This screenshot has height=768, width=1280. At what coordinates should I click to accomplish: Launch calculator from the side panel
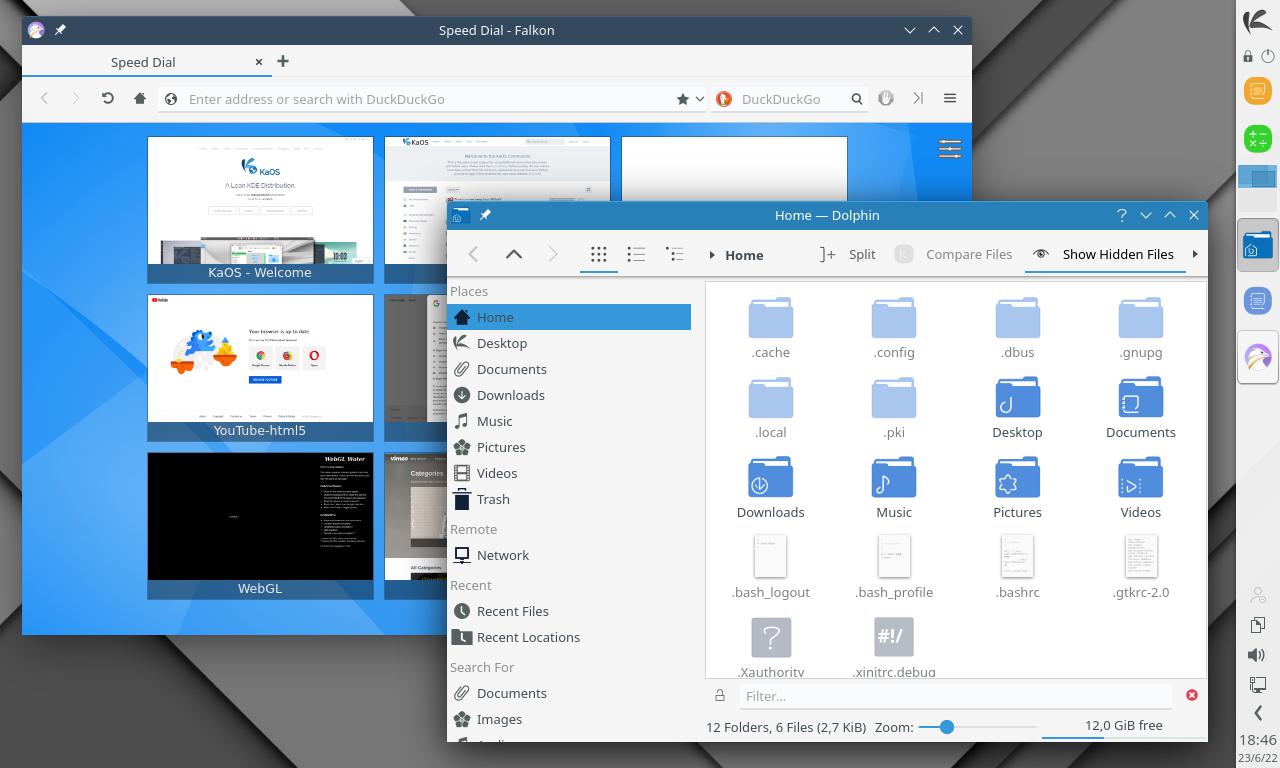(1258, 139)
